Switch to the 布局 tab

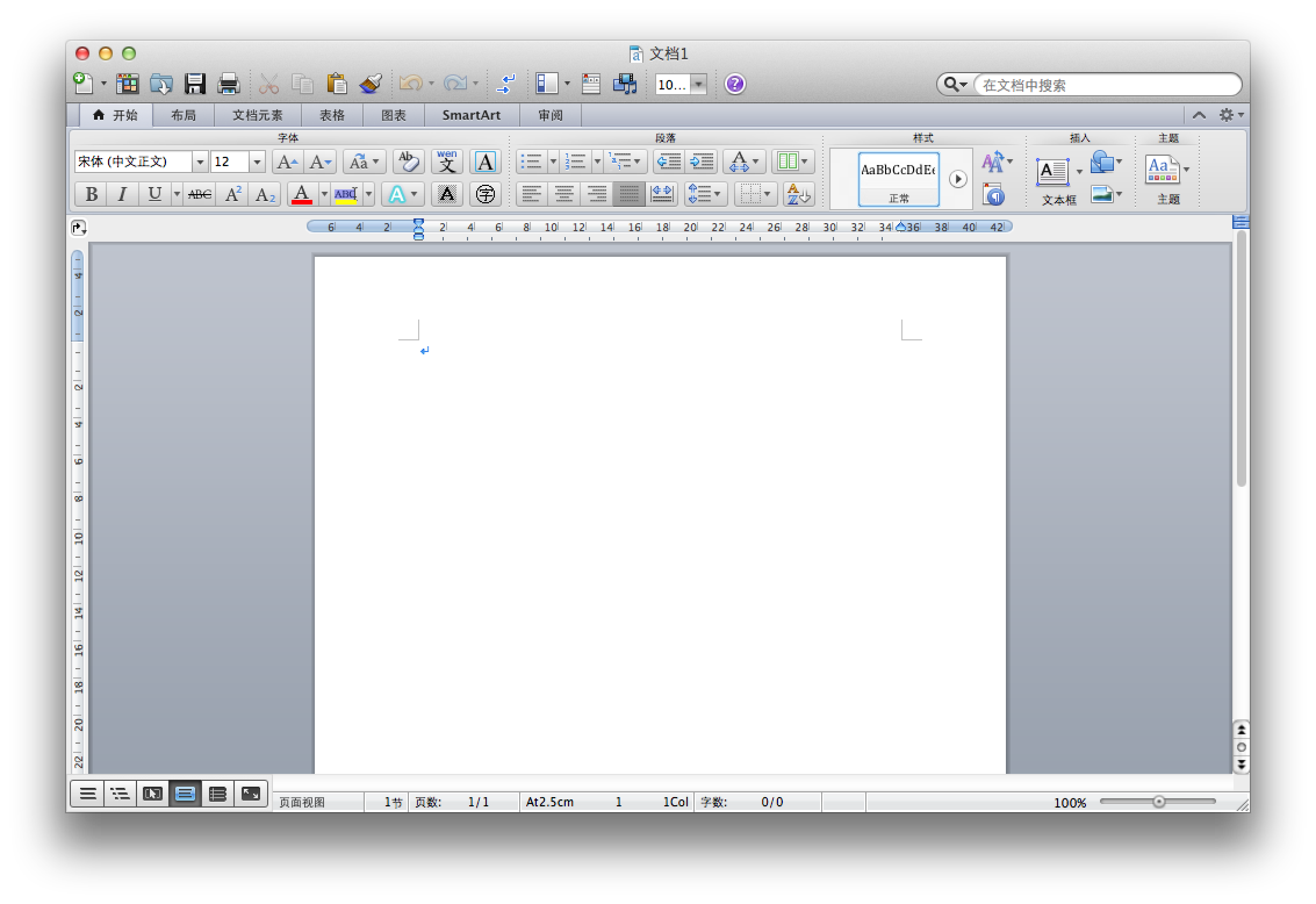pos(184,115)
